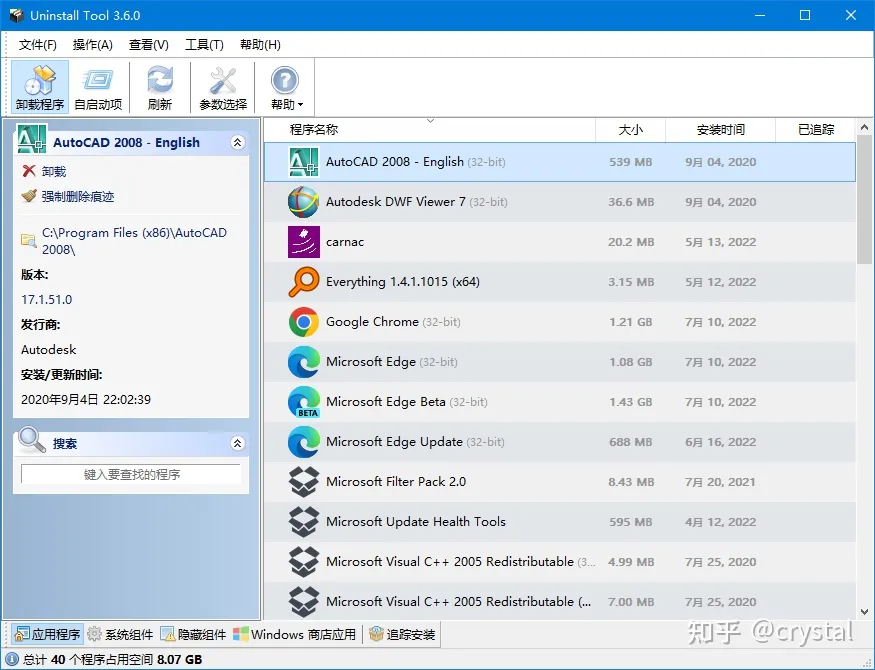Viewport: 875px width, 670px height.
Task: Open the 工具(T) menu
Action: tap(204, 45)
